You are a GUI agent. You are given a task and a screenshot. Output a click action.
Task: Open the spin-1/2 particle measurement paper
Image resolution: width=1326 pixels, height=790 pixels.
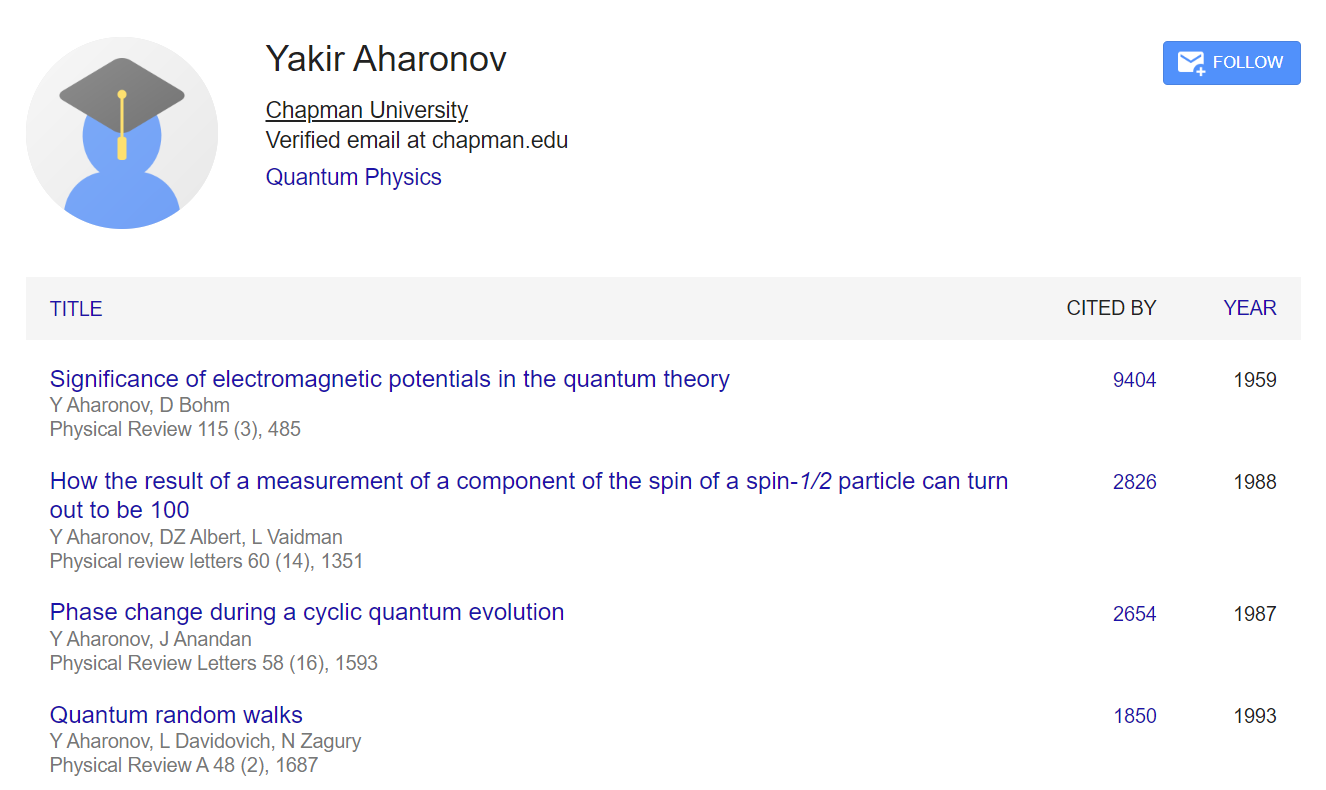pyautogui.click(x=528, y=482)
